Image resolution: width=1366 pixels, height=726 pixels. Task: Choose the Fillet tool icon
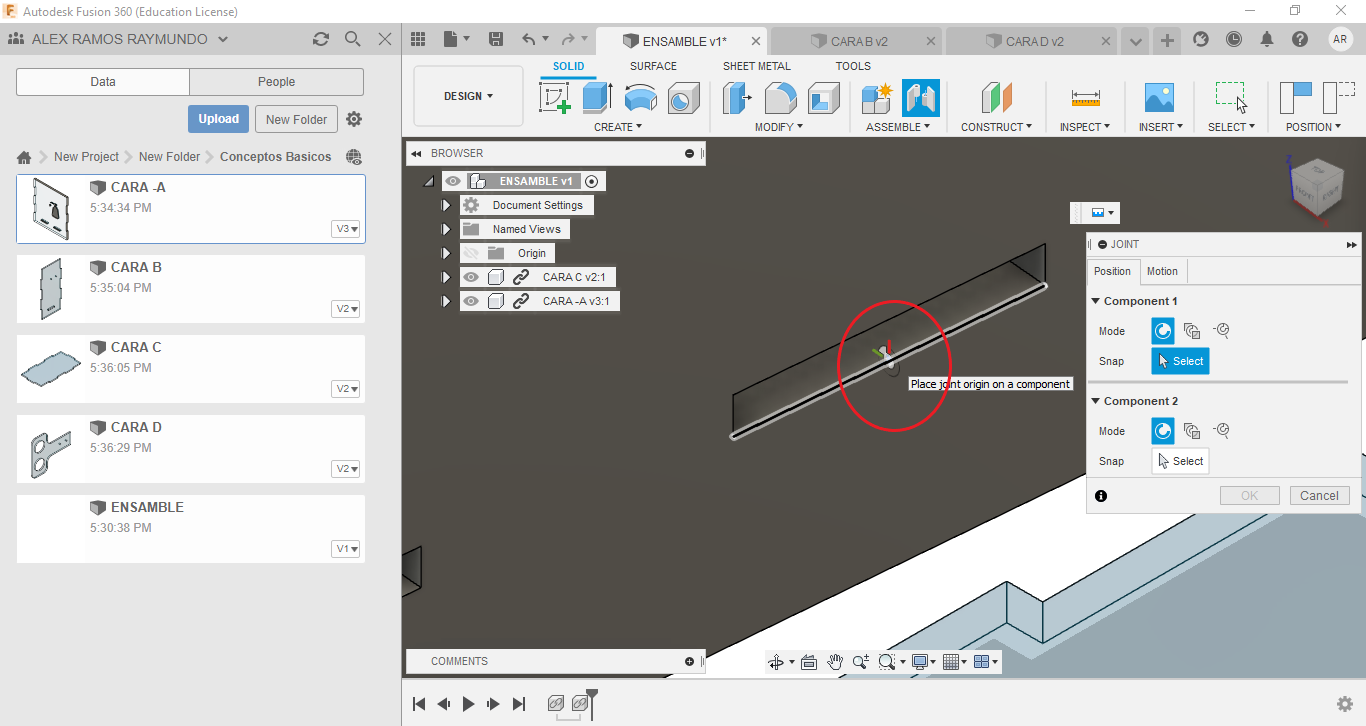point(781,98)
